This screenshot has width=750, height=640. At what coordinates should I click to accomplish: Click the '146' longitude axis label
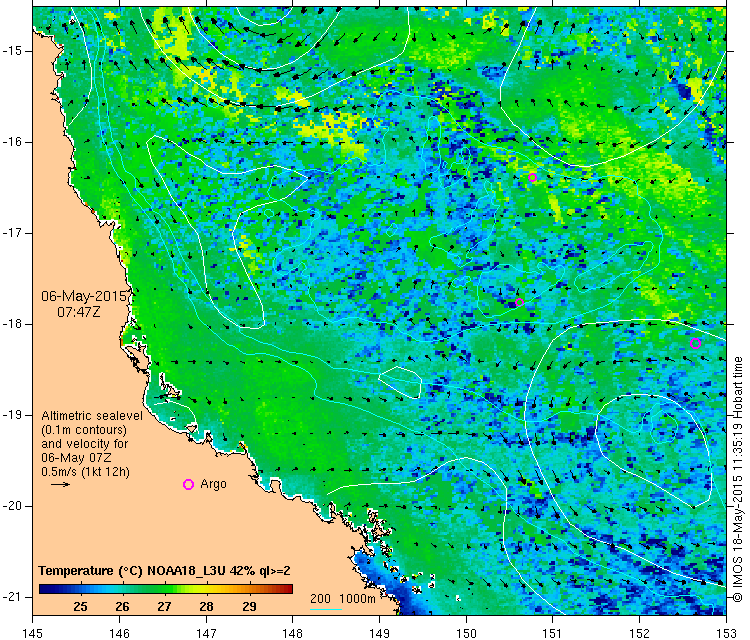[x=119, y=633]
